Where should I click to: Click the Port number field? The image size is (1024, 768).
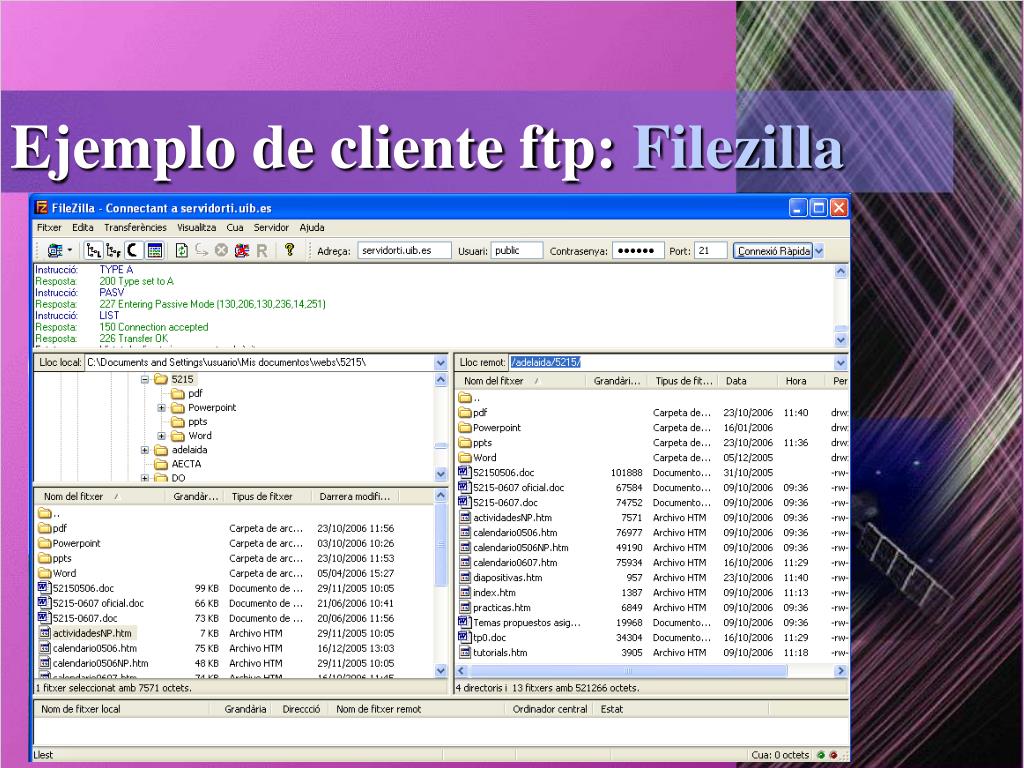711,251
